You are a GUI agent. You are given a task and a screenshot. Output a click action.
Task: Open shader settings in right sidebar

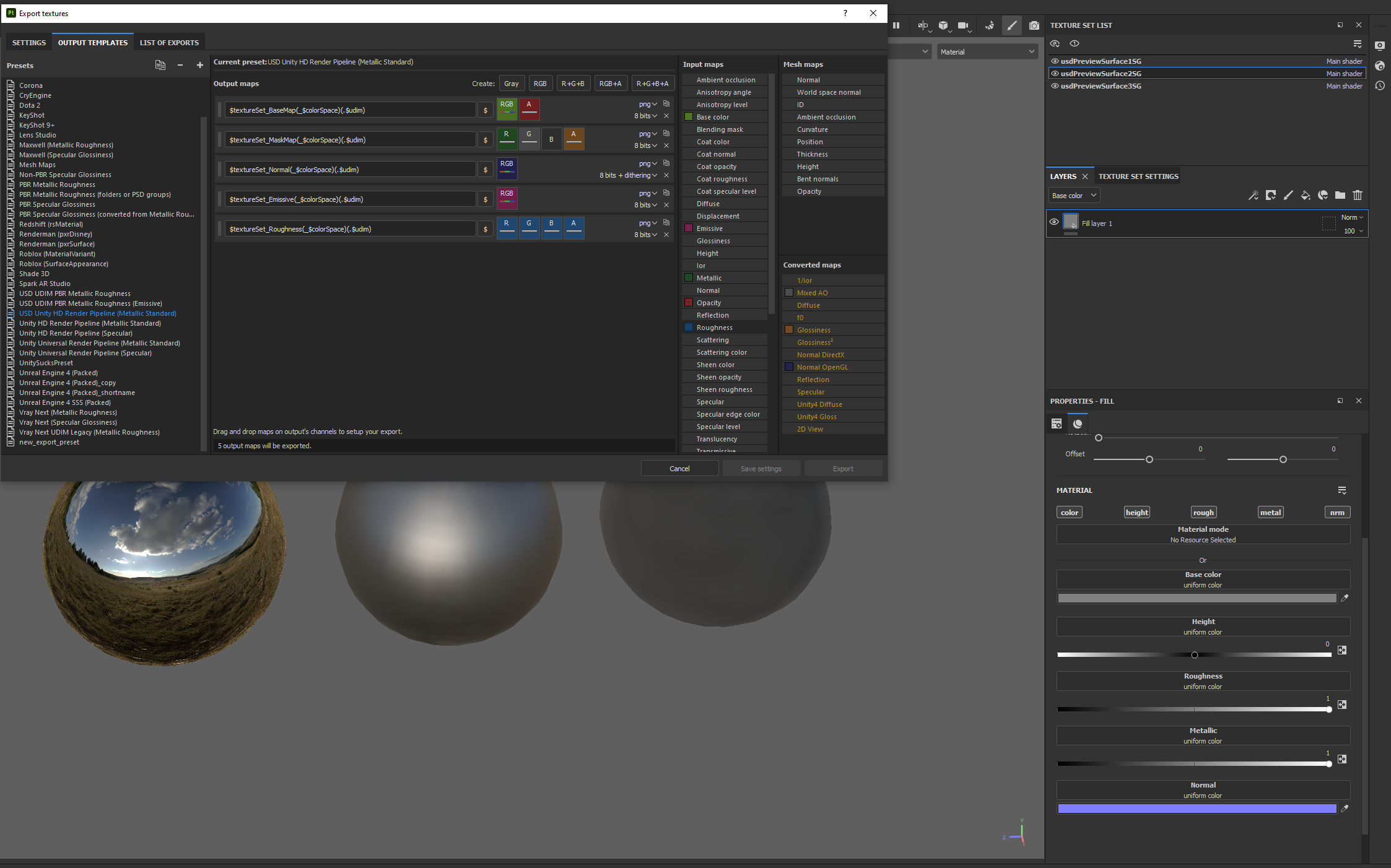click(1380, 66)
